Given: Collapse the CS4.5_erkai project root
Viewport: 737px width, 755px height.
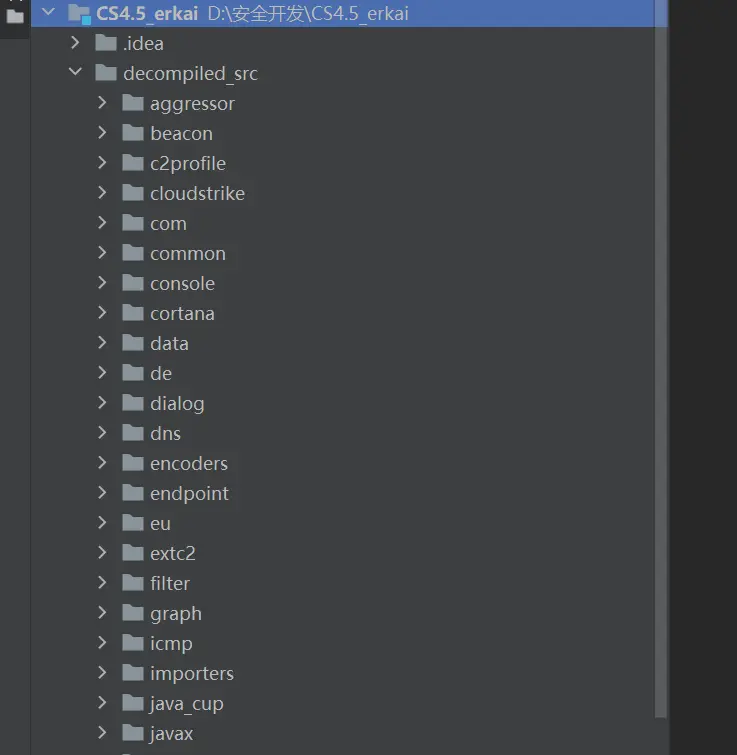Looking at the screenshot, I should [48, 13].
